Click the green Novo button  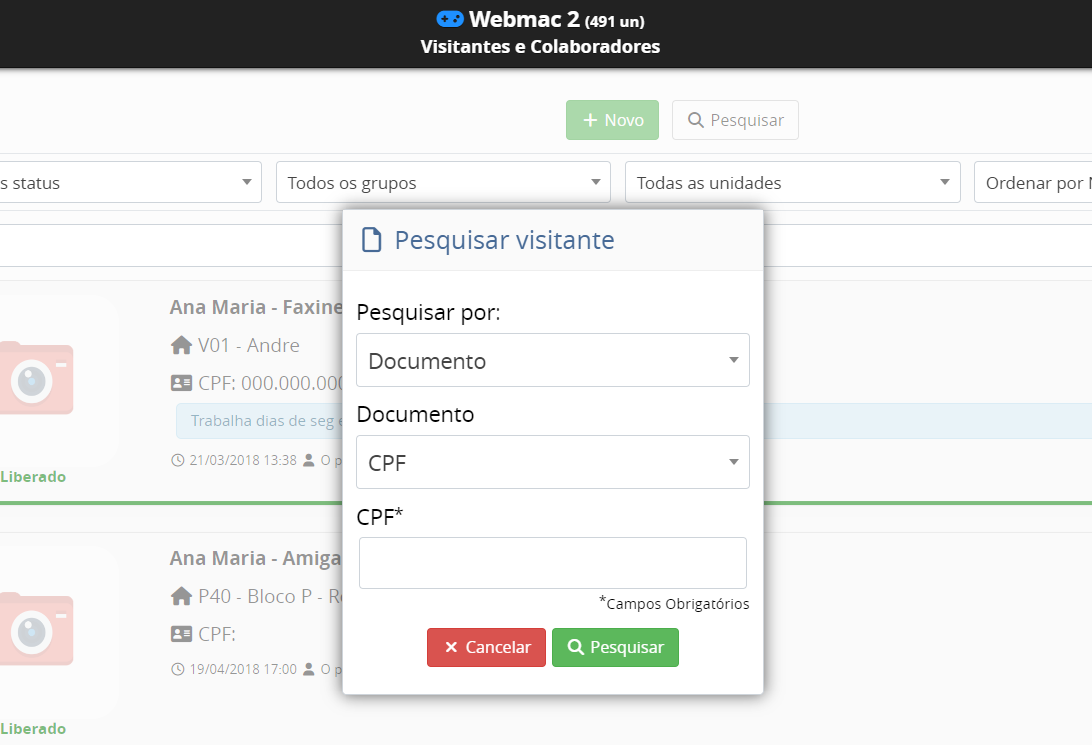[x=612, y=120]
